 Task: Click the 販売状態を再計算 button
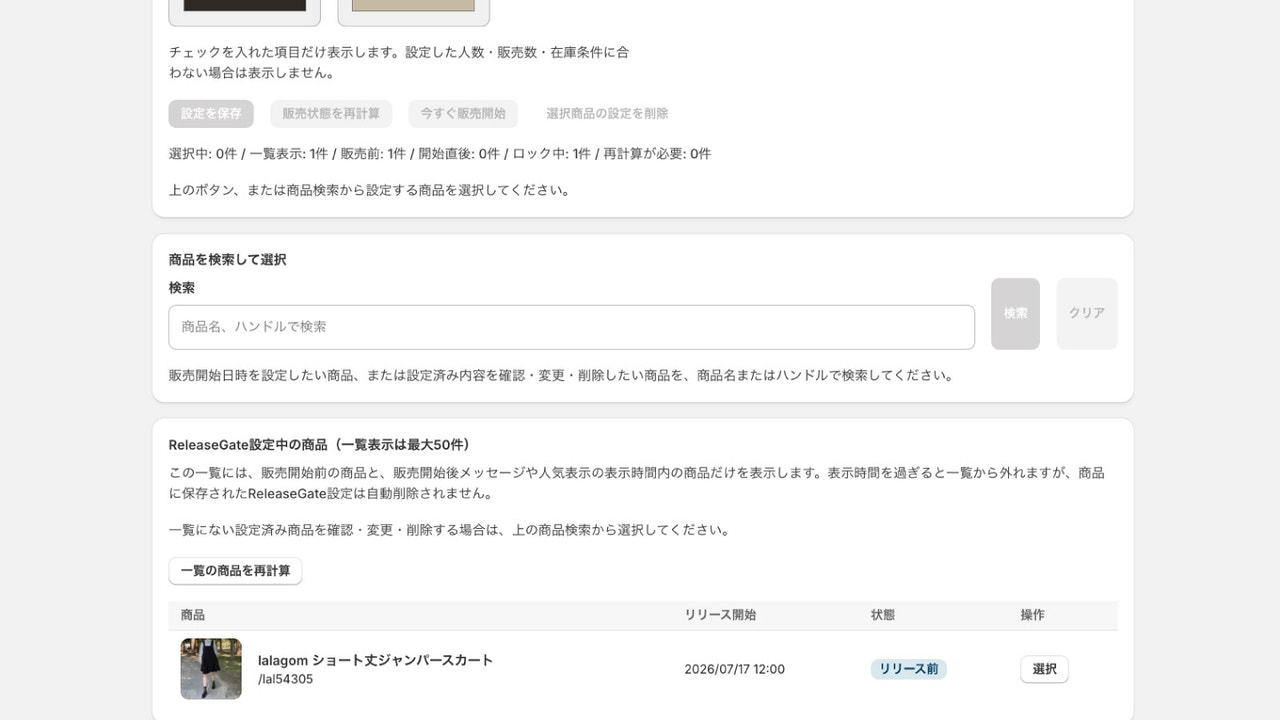(331, 114)
